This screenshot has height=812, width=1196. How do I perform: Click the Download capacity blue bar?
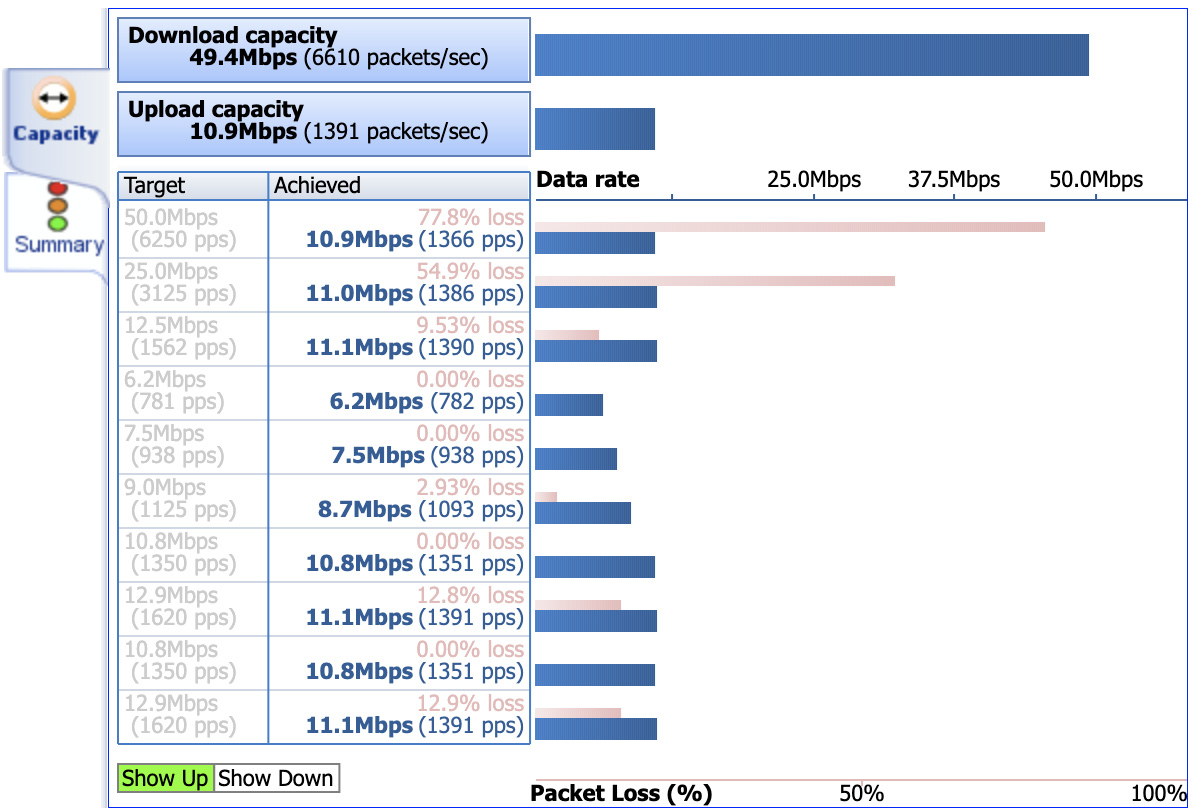812,55
